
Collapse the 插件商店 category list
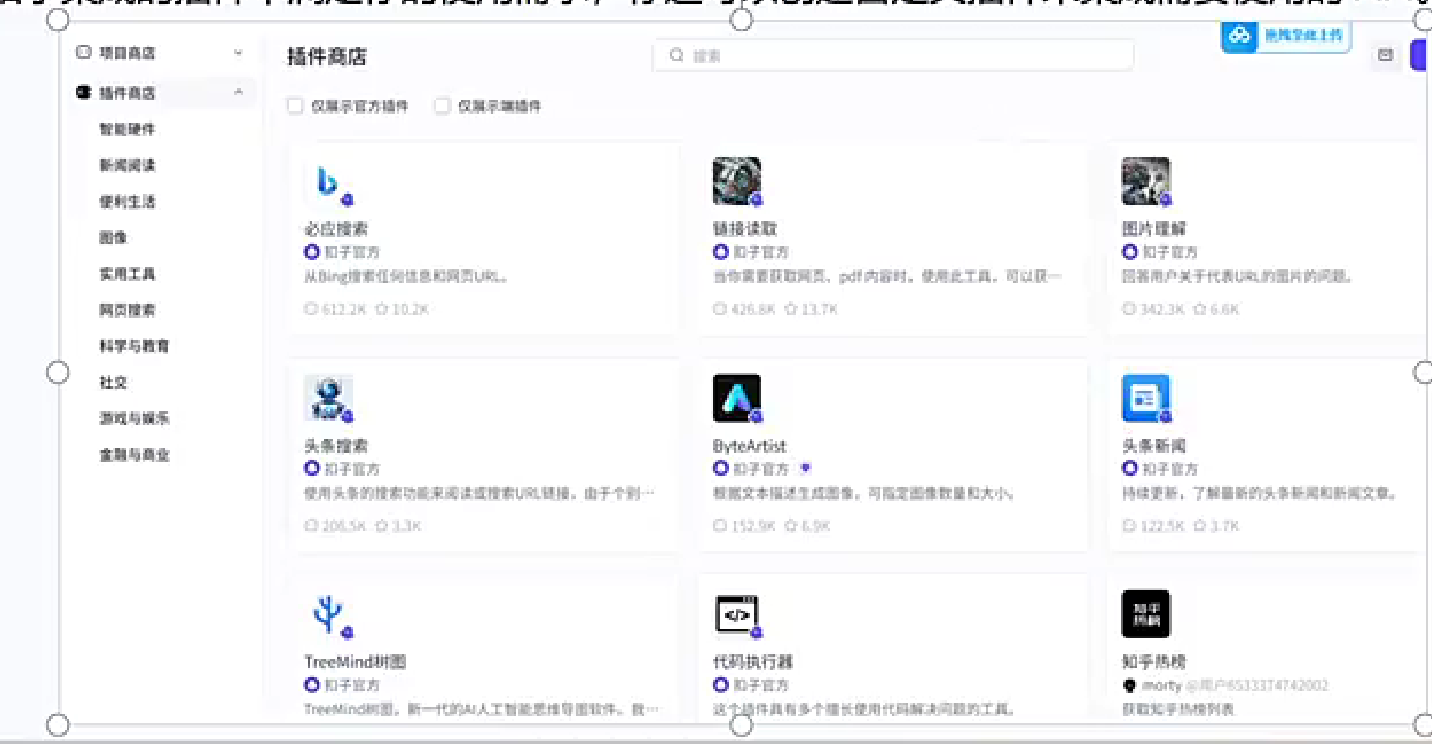237,92
